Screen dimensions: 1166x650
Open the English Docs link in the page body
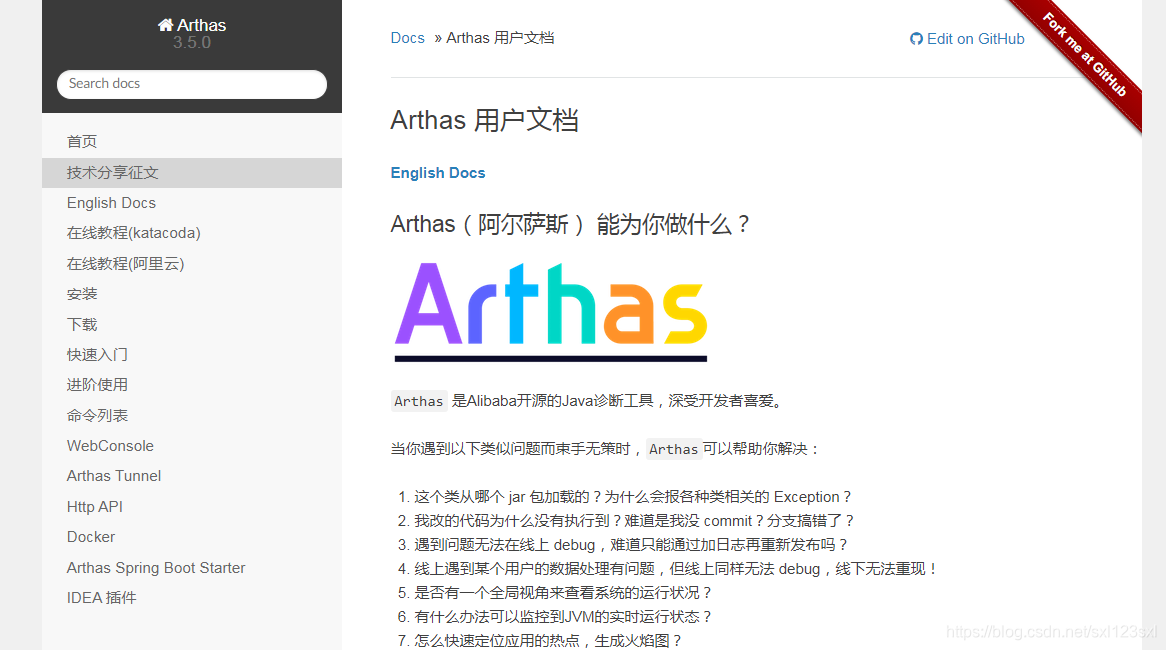point(438,172)
